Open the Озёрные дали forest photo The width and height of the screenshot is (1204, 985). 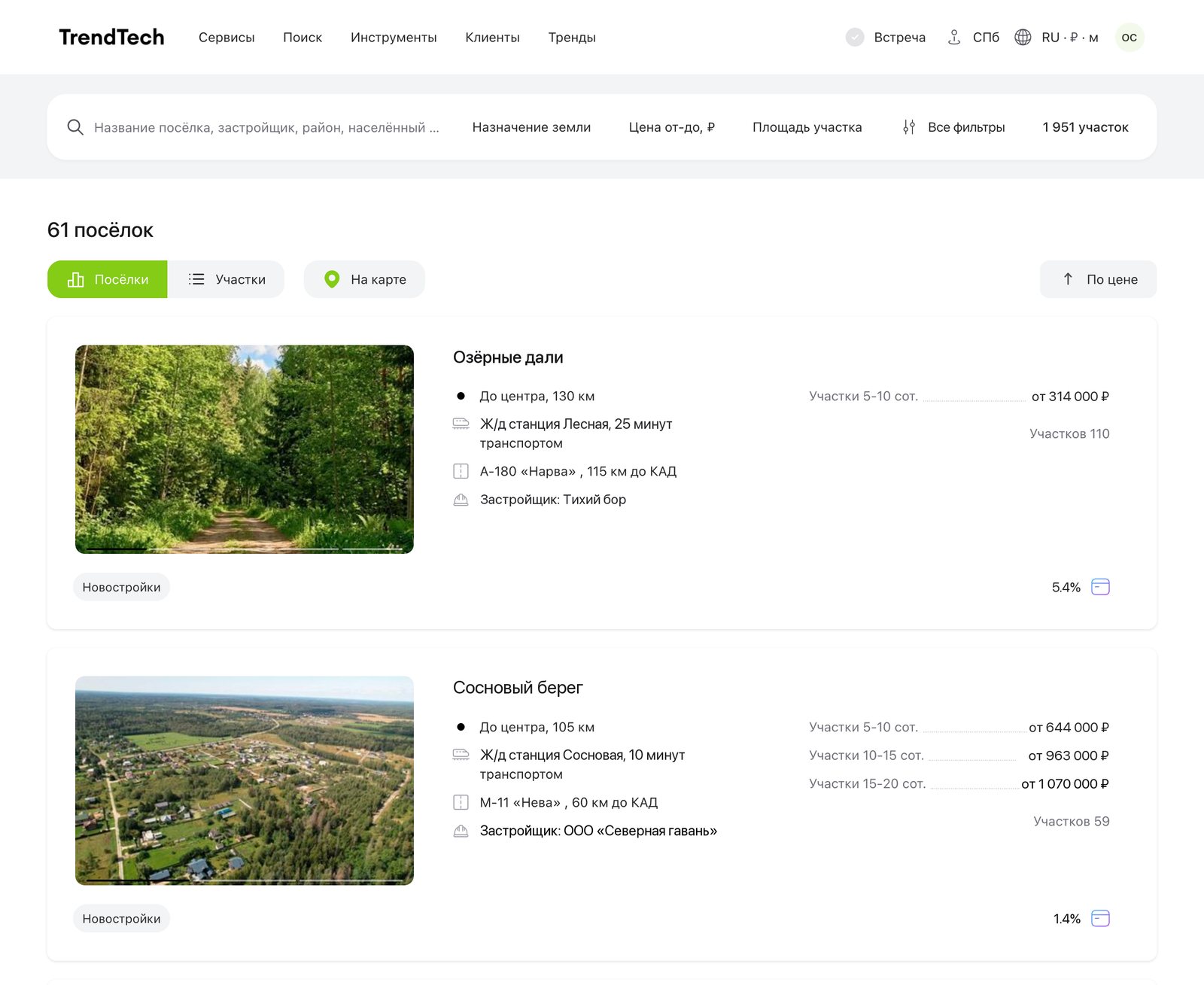(245, 449)
